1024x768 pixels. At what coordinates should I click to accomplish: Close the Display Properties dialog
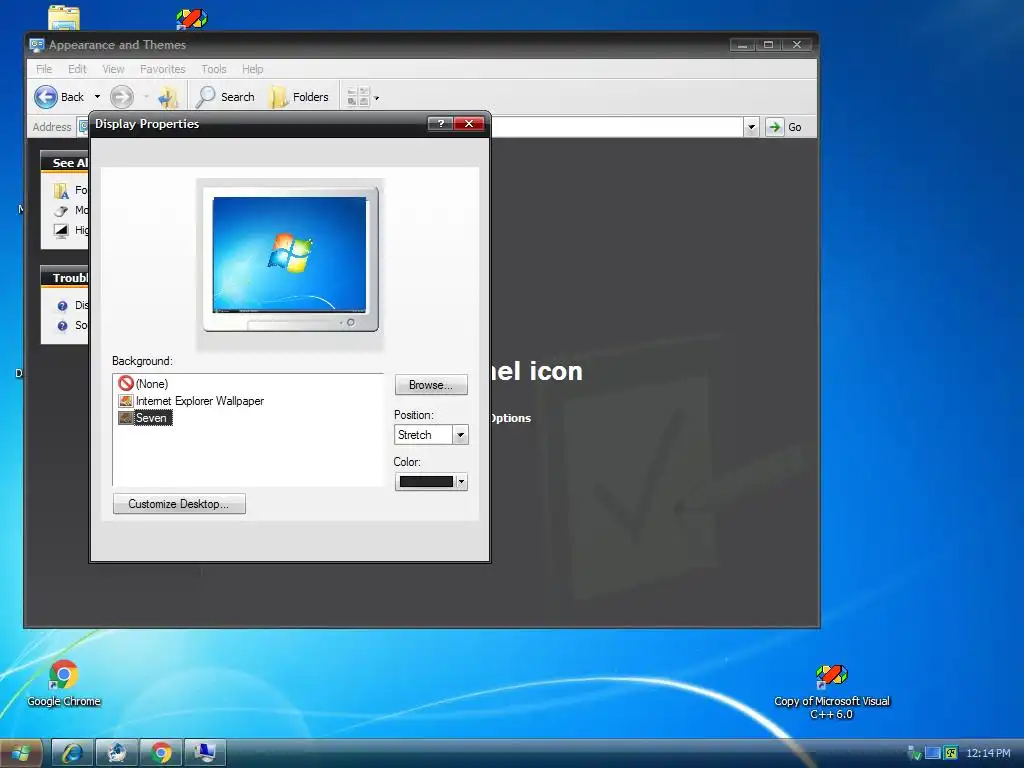(x=469, y=123)
